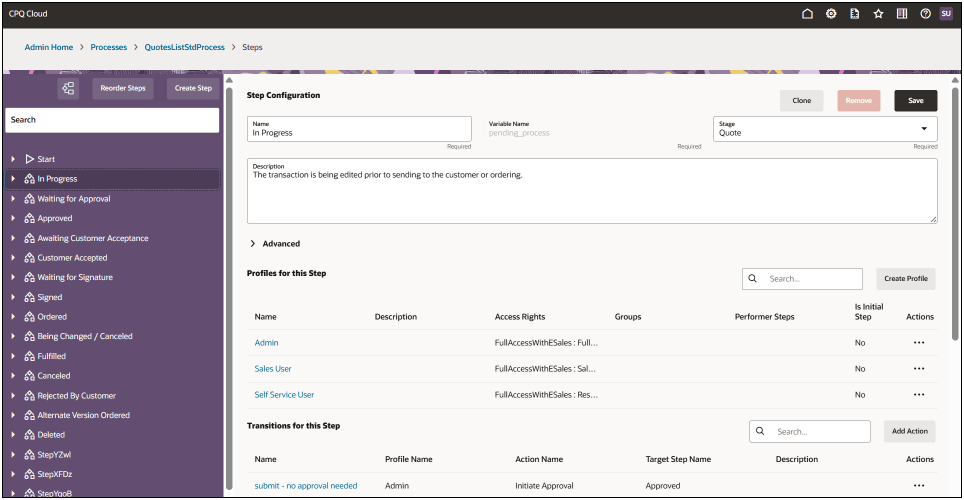Go to QuotesListStdProcess breadcrumb
This screenshot has width=964, height=500.
point(184,47)
